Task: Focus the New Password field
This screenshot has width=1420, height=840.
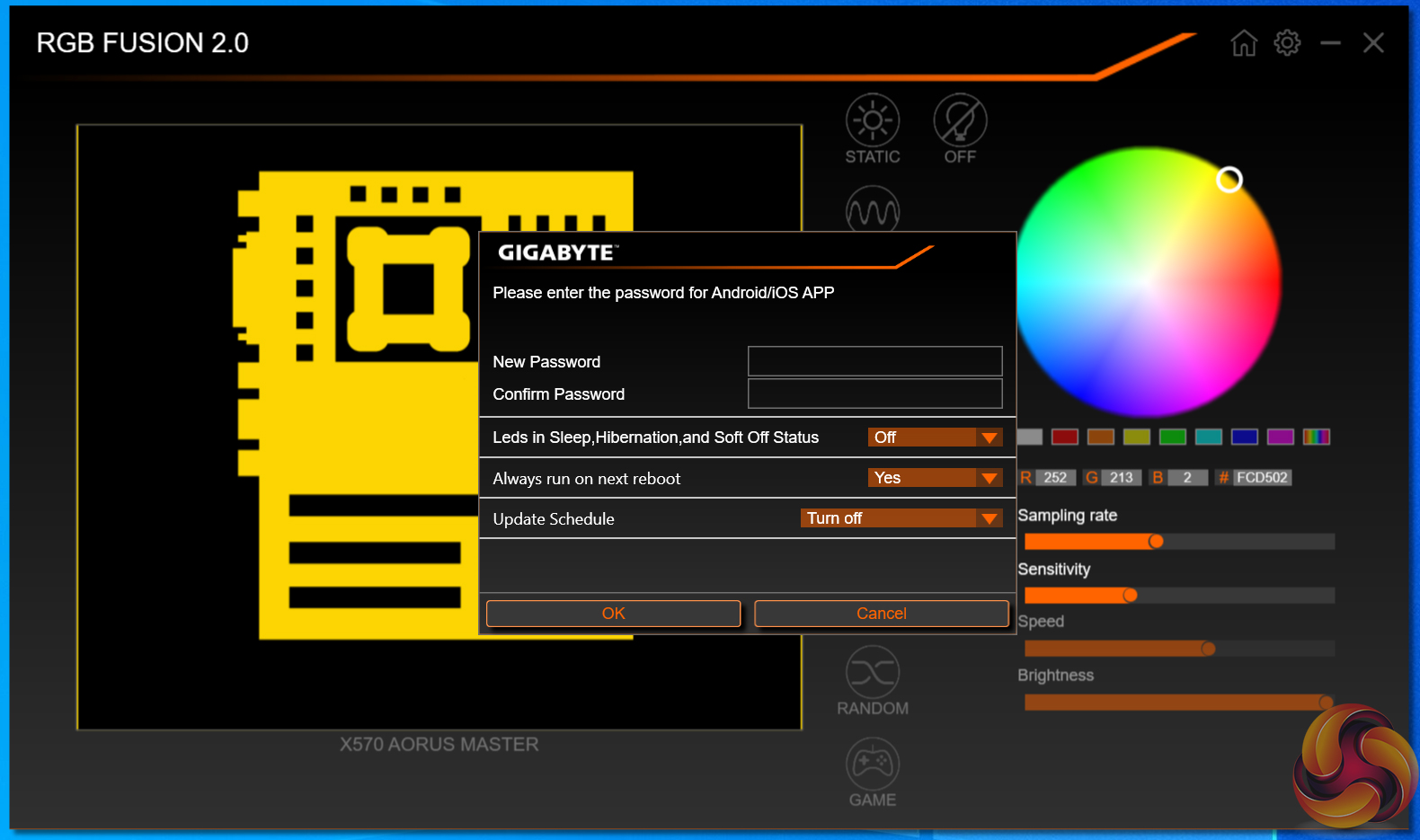Action: click(874, 361)
